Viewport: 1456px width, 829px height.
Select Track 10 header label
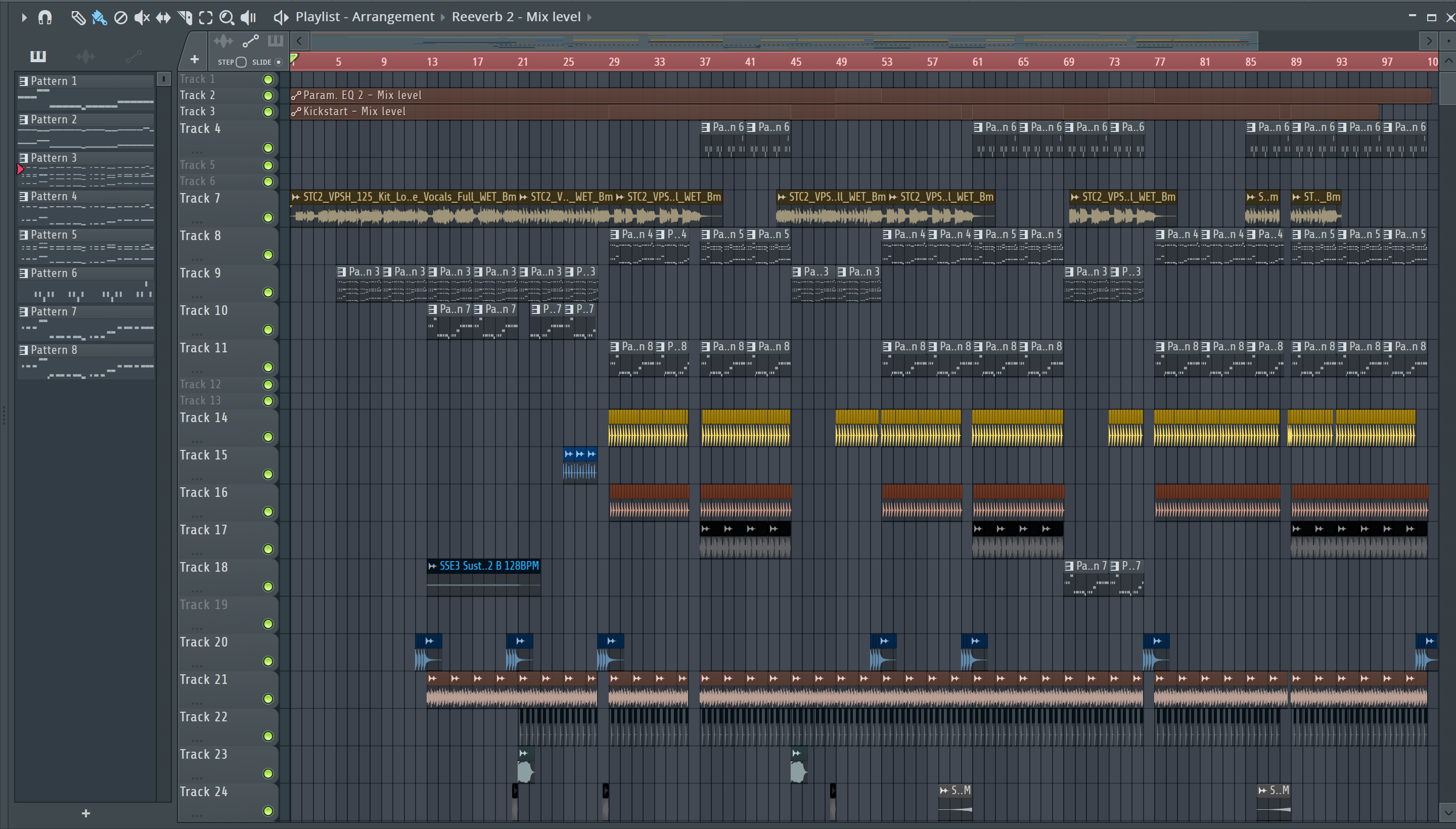tap(203, 311)
